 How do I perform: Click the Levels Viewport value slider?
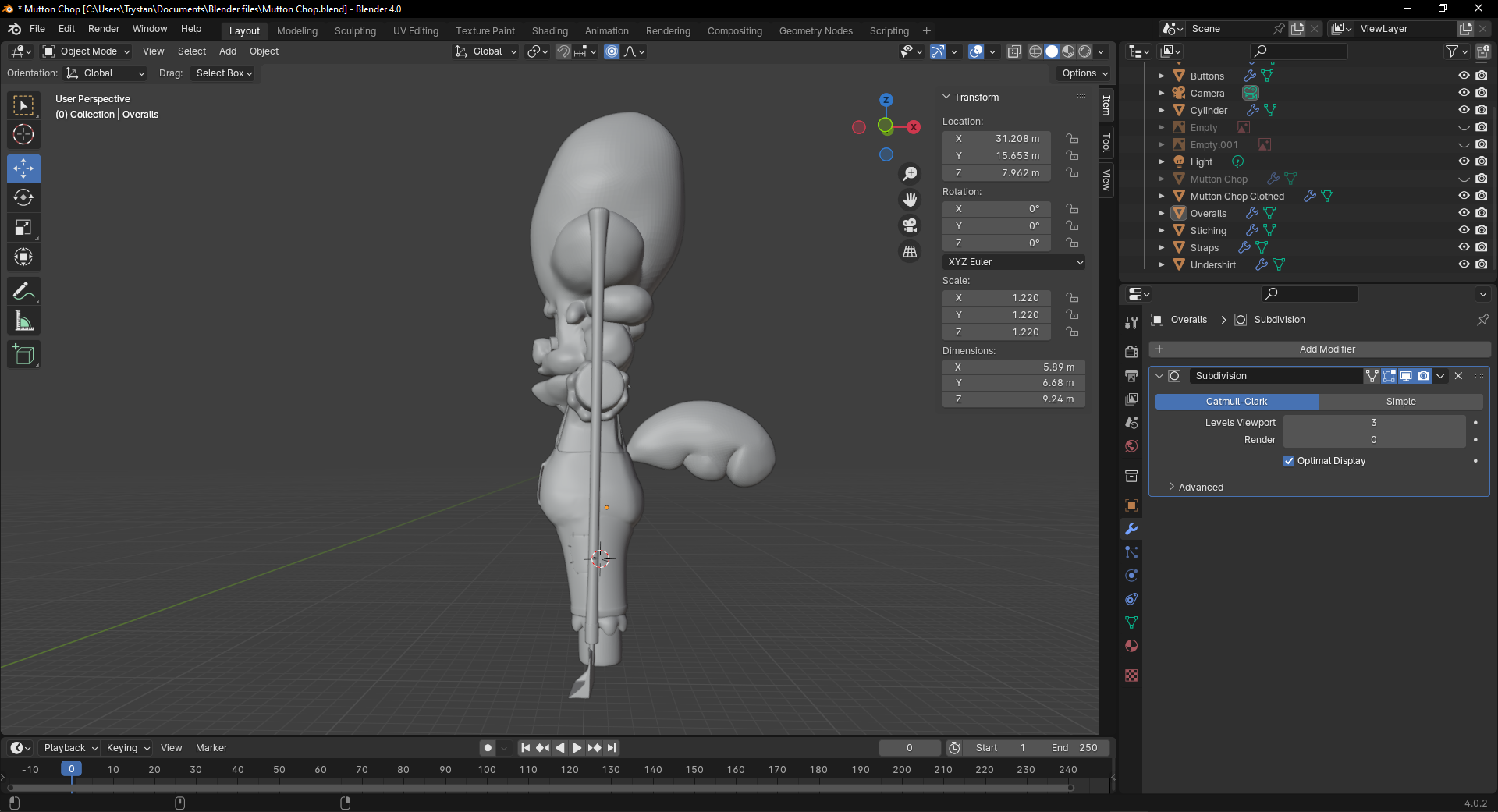point(1373,423)
